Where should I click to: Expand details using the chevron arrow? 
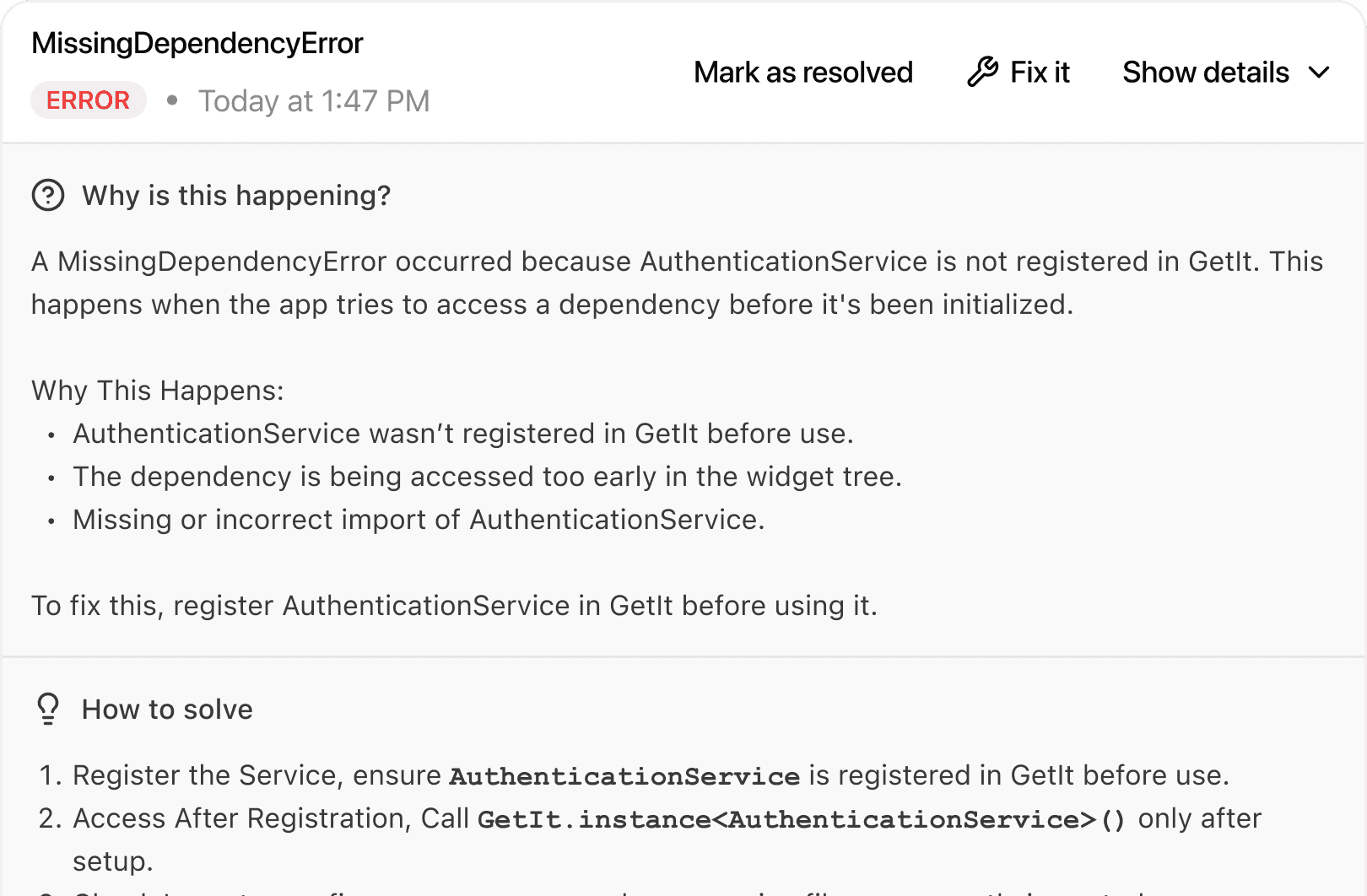1319,73
